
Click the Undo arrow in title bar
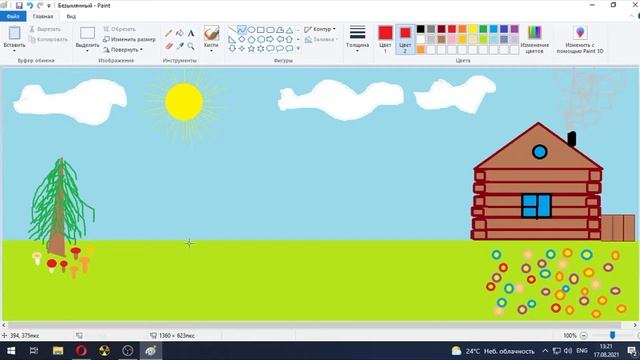click(x=29, y=5)
